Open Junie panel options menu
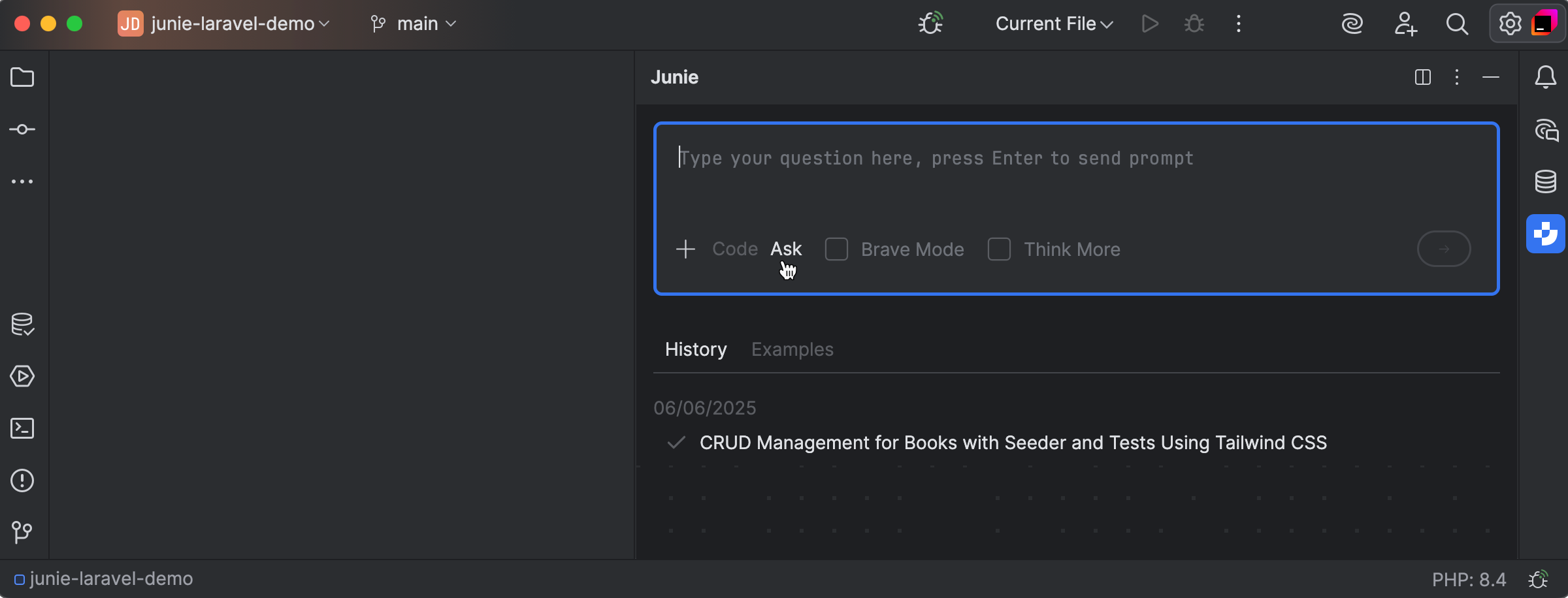This screenshot has height=598, width=1568. point(1457,77)
